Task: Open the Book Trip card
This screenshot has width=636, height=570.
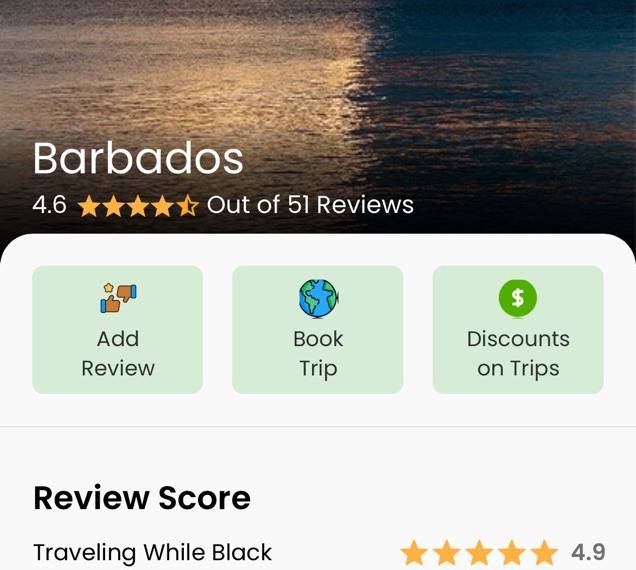Action: (318, 330)
